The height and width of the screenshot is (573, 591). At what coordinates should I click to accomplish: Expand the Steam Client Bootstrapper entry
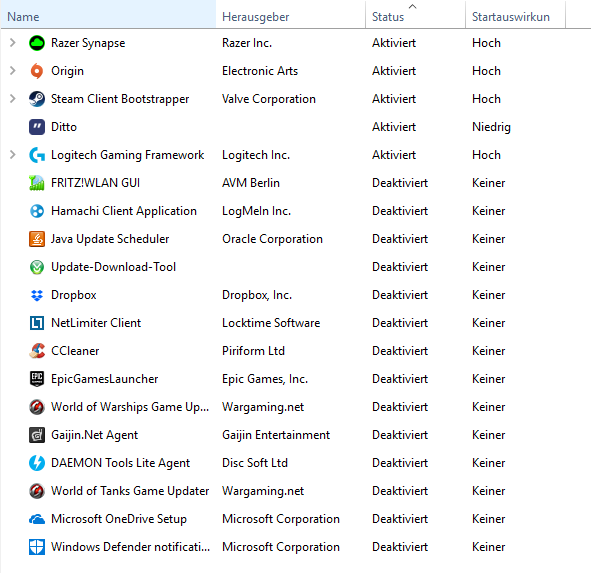[12, 99]
